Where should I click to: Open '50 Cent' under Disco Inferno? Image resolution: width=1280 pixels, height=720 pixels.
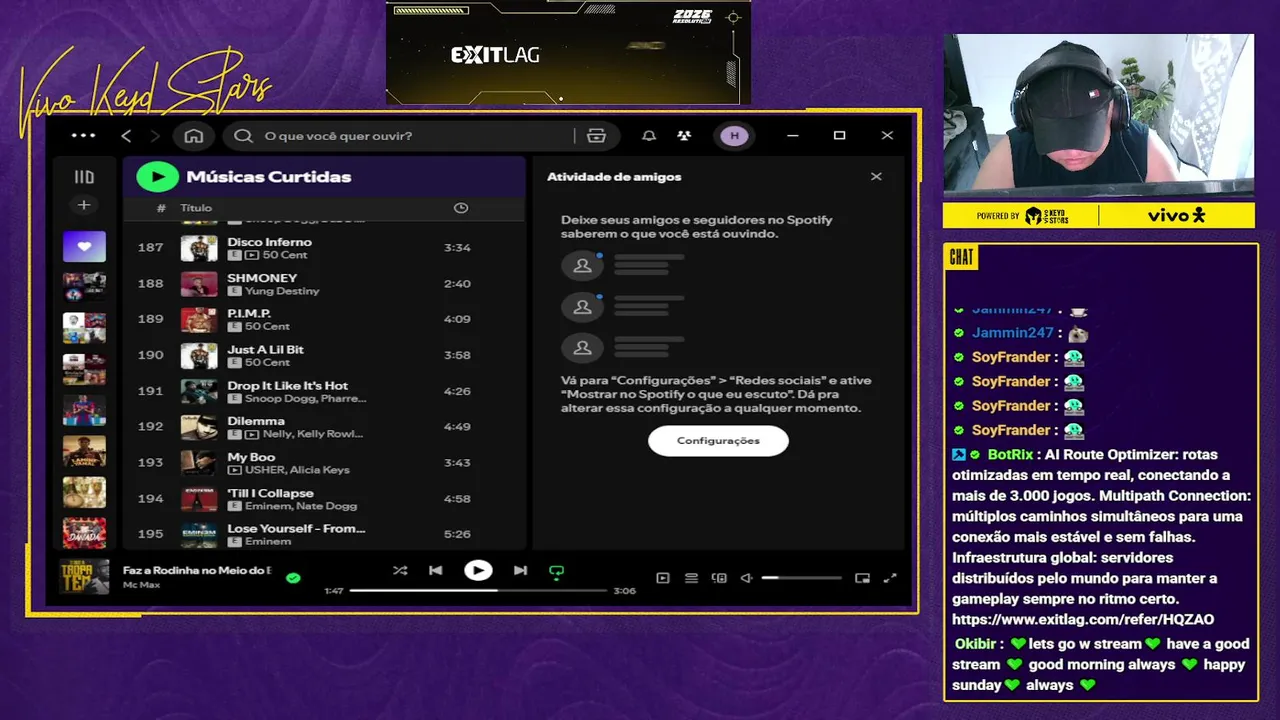[x=285, y=255]
